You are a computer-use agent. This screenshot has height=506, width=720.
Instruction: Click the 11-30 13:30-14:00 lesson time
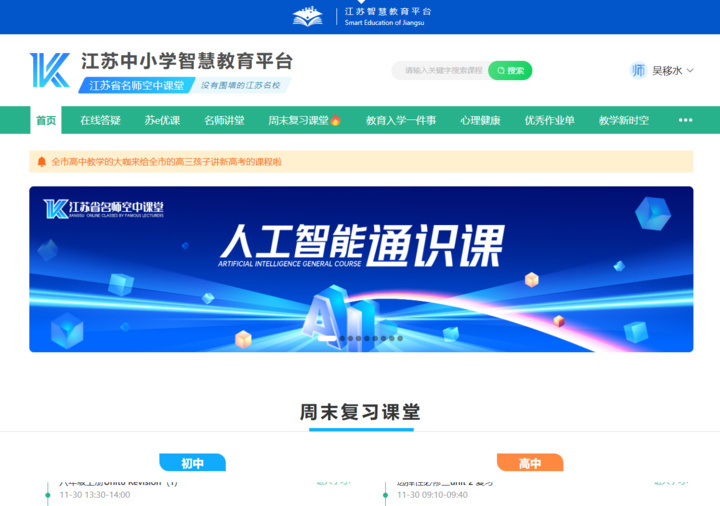click(x=95, y=495)
